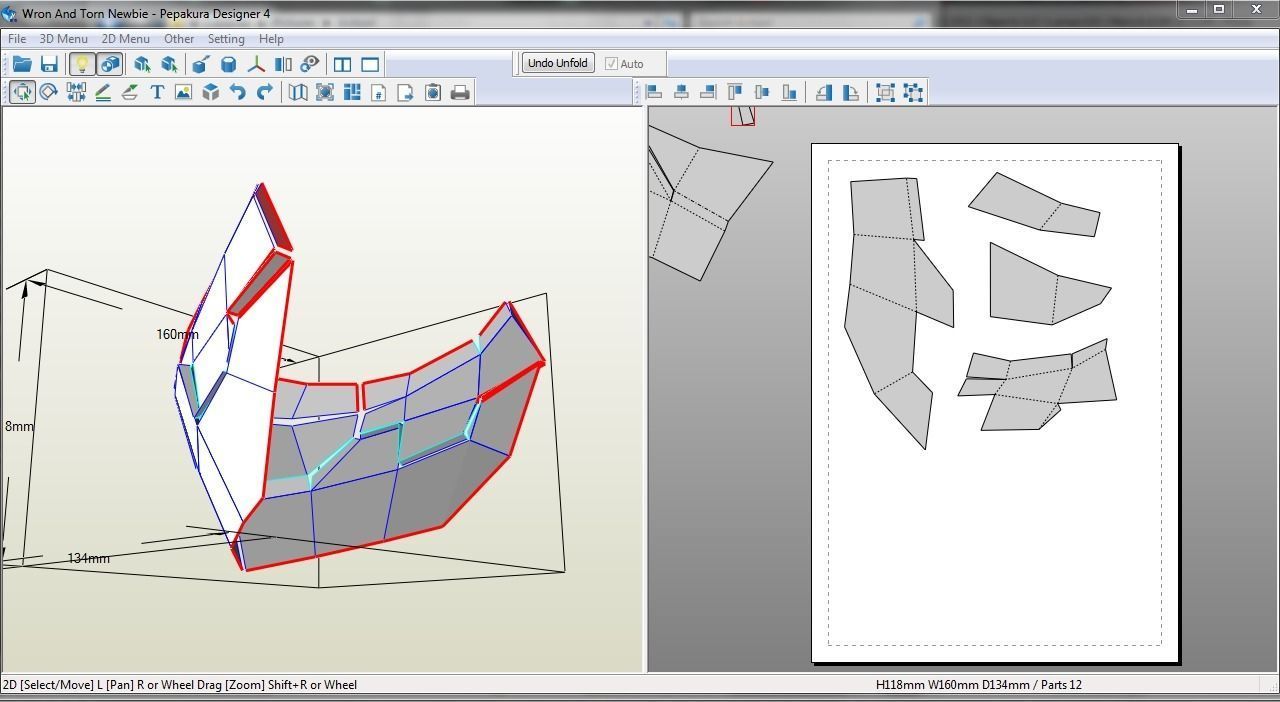Open the Setting menu

click(226, 39)
